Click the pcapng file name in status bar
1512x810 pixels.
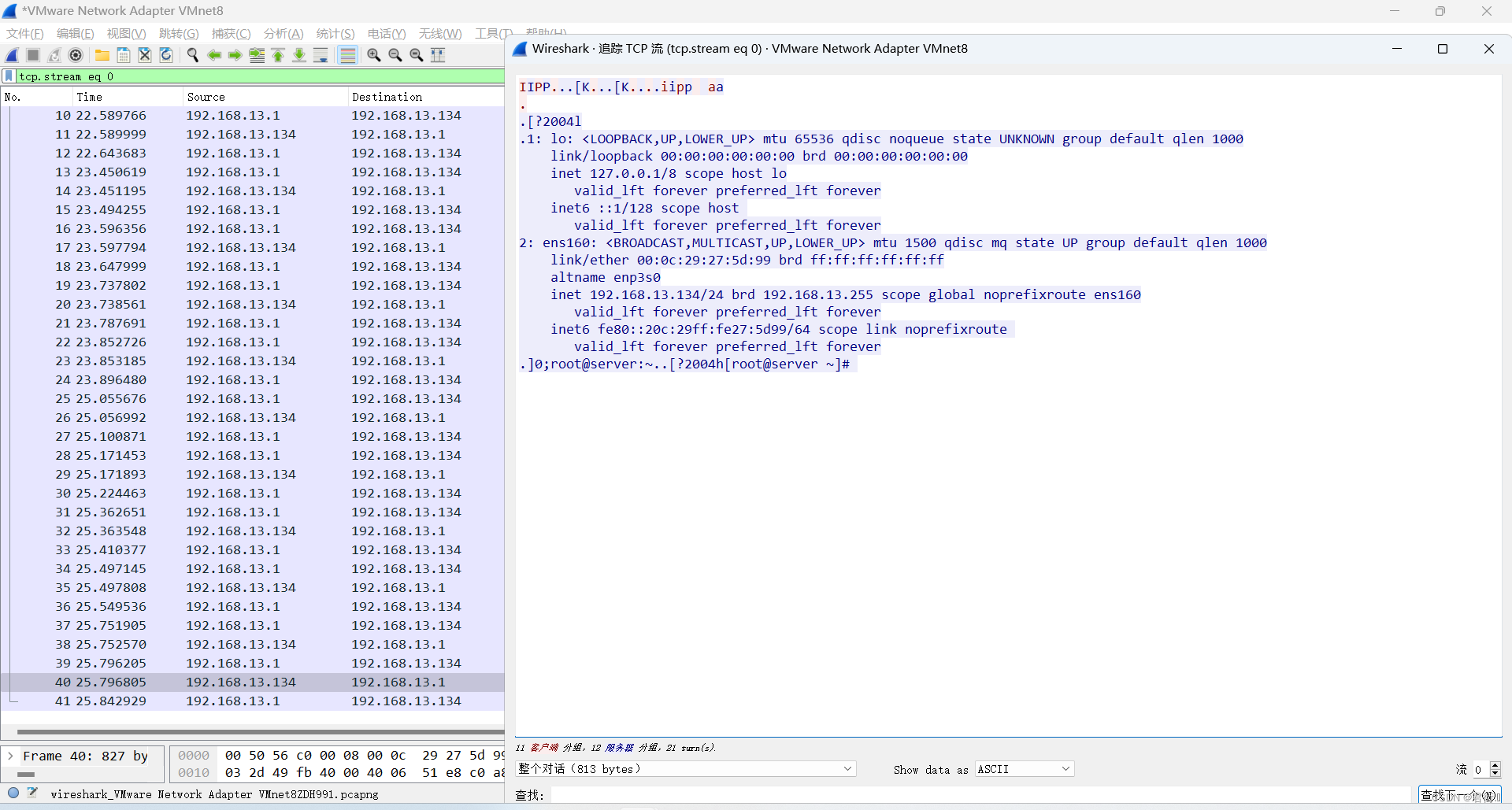point(214,794)
